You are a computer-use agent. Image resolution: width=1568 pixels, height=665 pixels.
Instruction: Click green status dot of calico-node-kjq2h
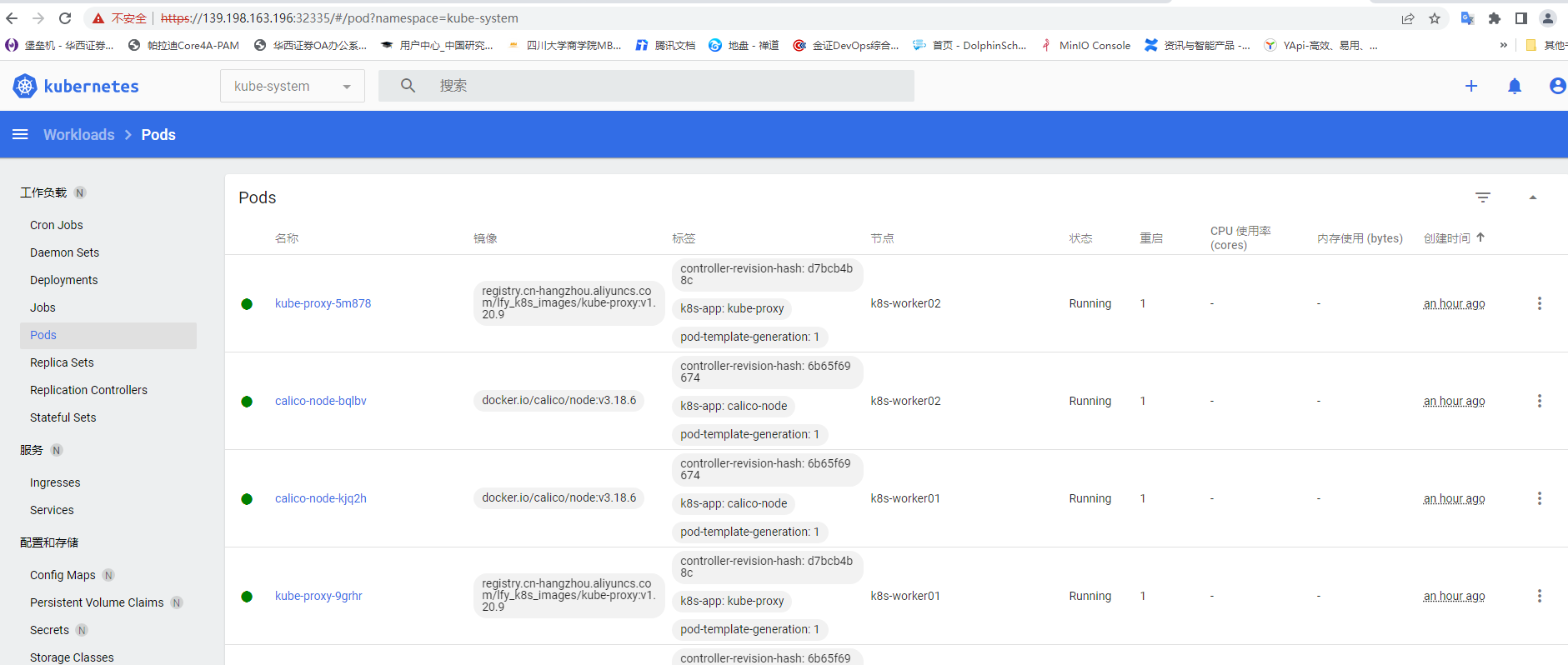[x=247, y=499]
